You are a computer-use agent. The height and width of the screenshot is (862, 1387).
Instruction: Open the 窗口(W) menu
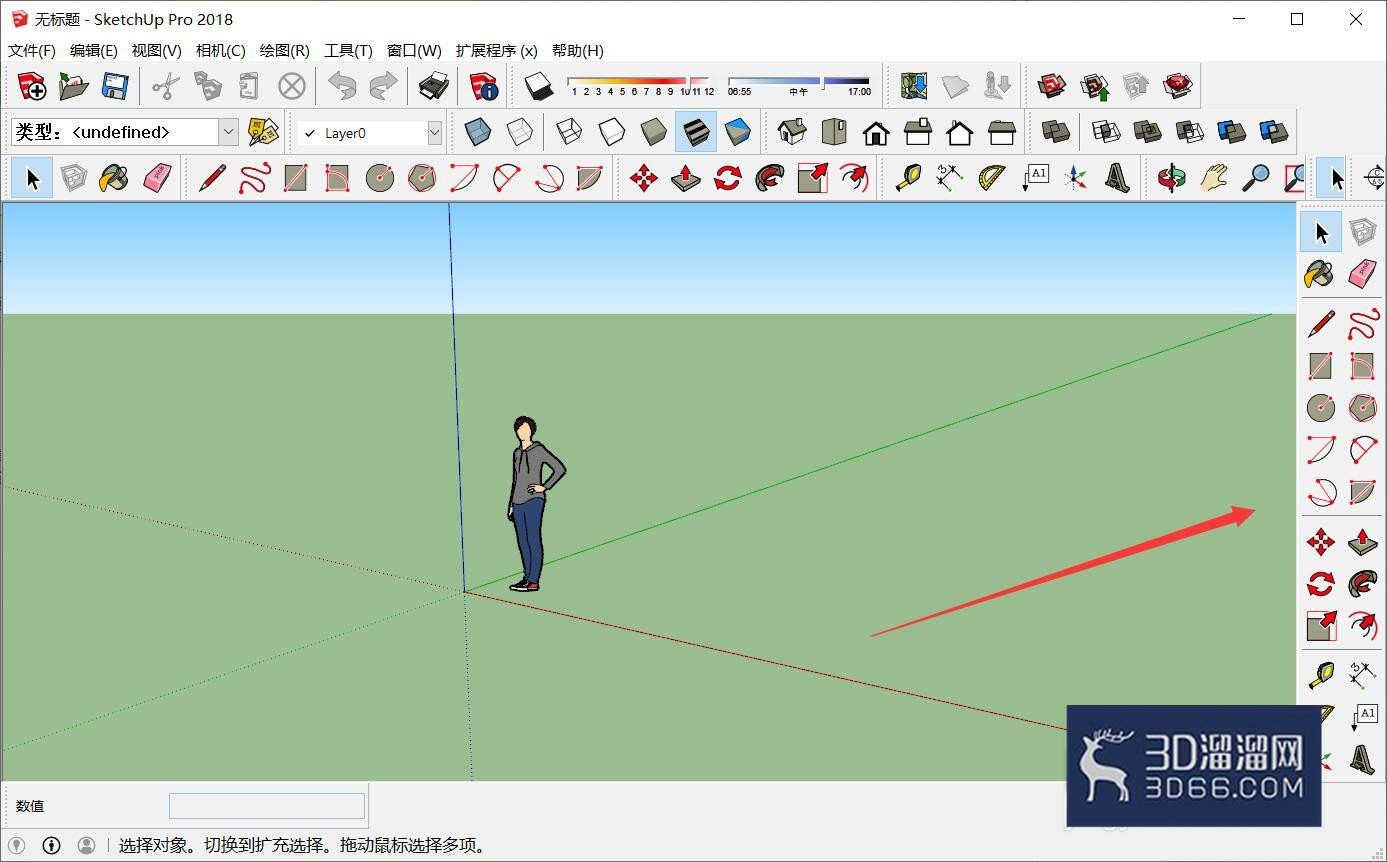point(414,50)
